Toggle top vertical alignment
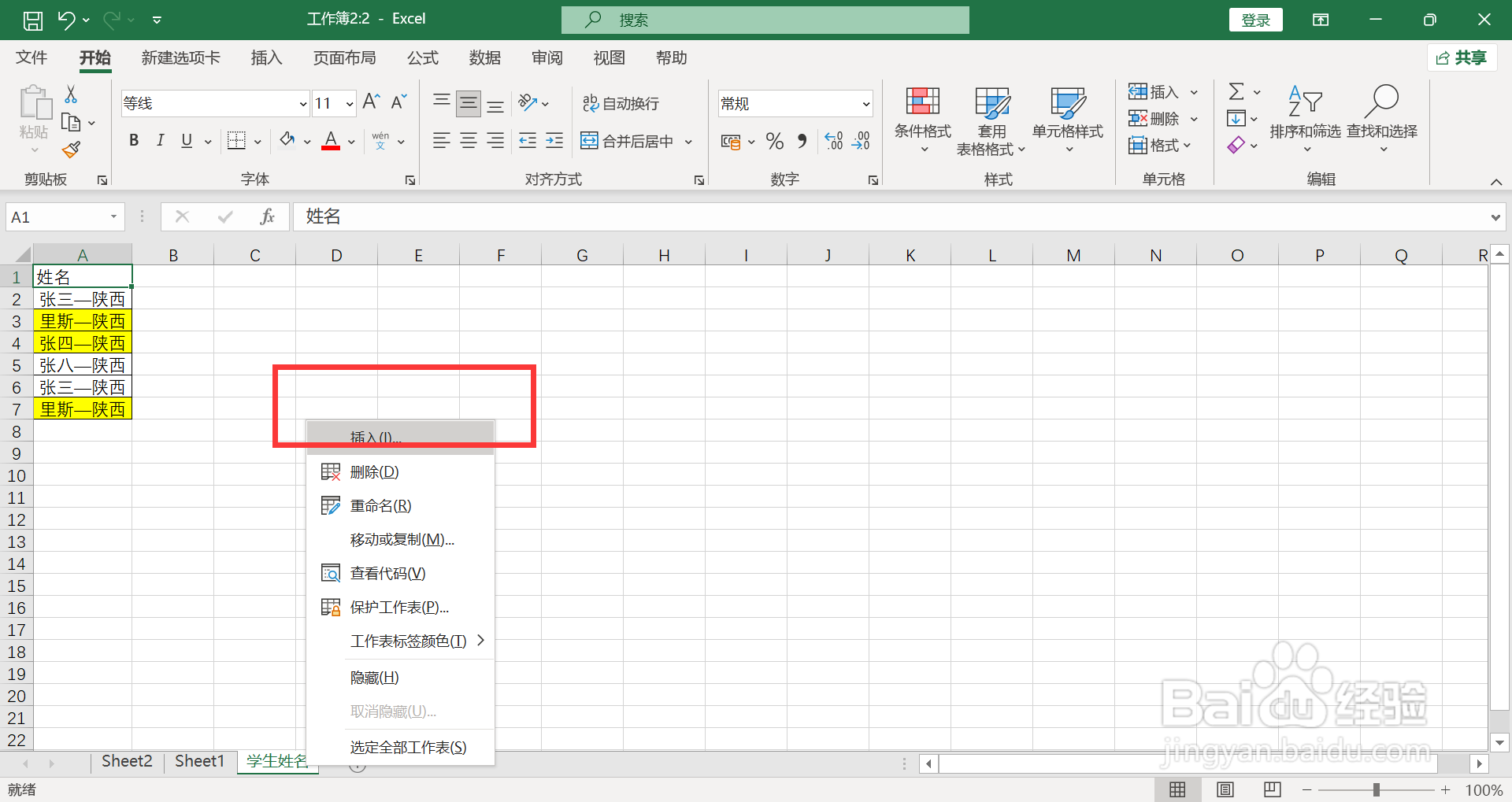 [442, 103]
